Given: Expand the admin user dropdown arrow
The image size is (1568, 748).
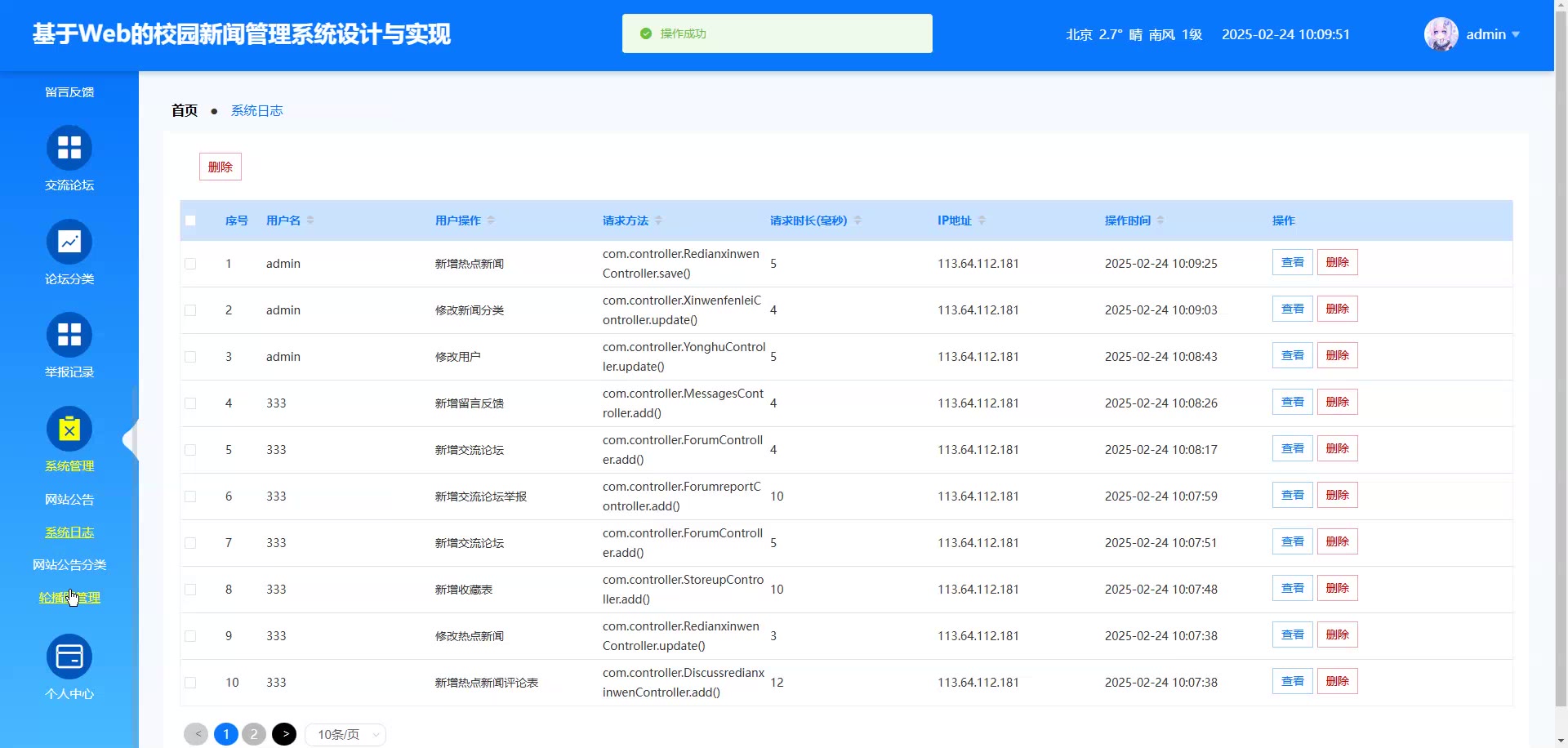Looking at the screenshot, I should [1516, 34].
